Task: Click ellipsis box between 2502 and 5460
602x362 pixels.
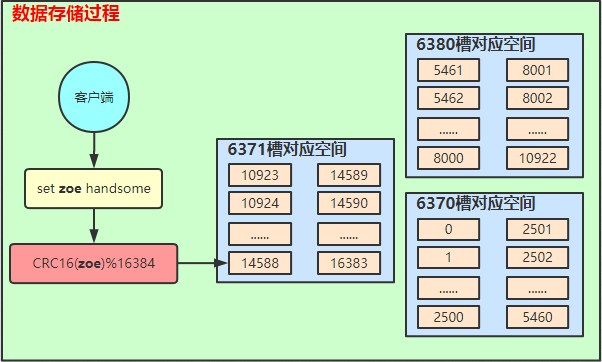Action: [538, 288]
